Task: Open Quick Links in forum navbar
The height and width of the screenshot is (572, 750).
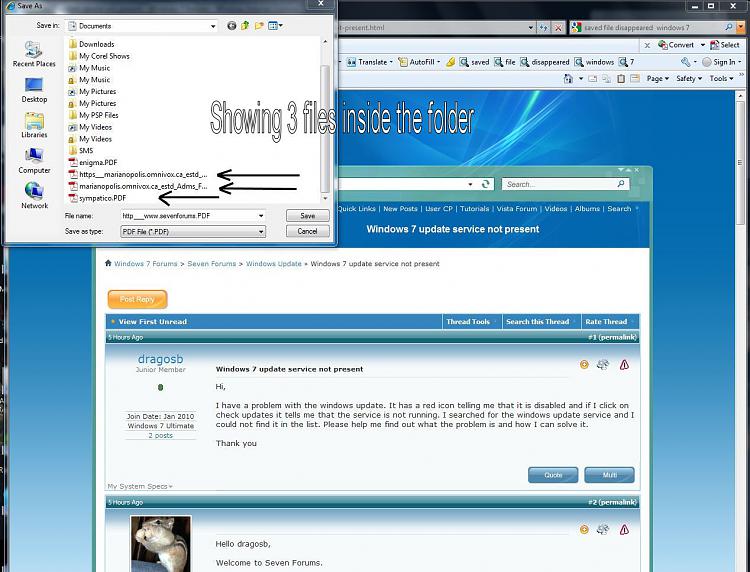Action: click(356, 209)
